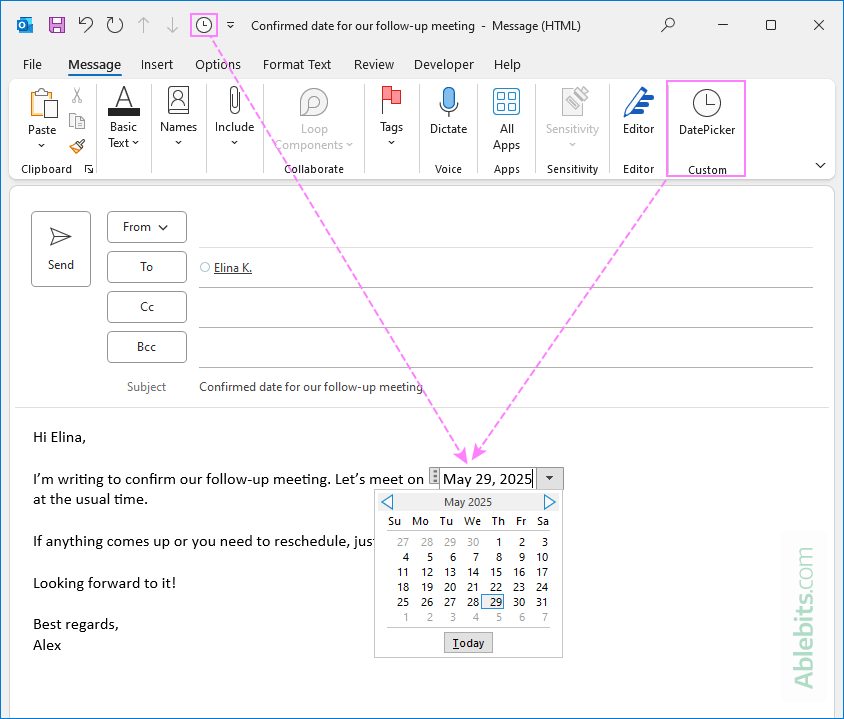Pick day 20 in the calendar
844x719 pixels.
tap(449, 587)
